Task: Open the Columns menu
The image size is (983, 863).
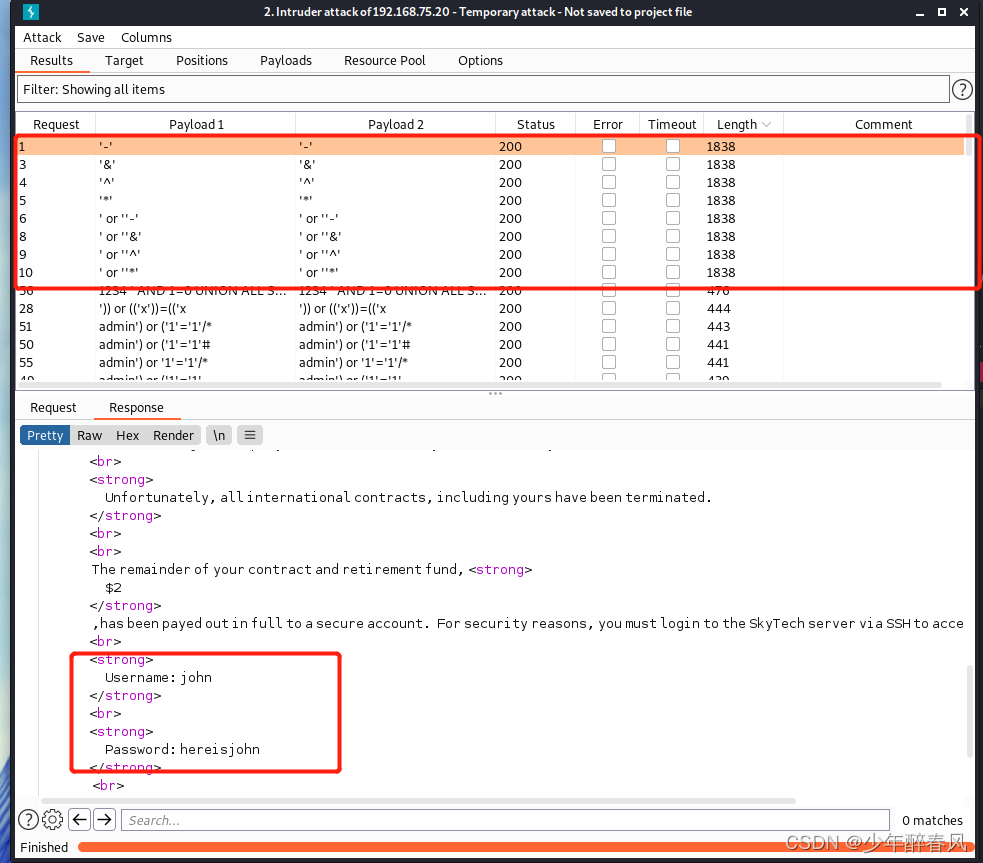Action: coord(146,38)
